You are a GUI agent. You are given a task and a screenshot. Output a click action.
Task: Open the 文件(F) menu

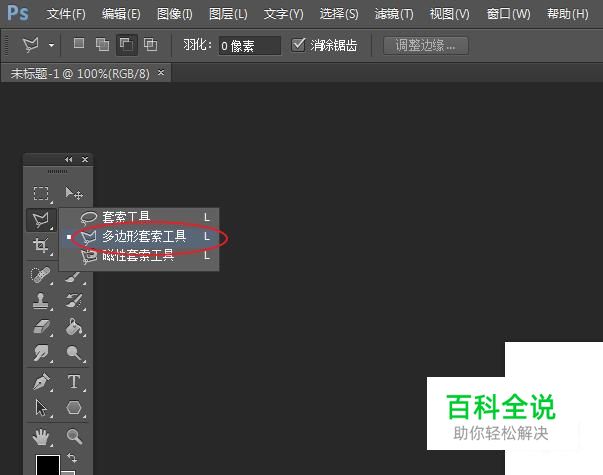point(66,14)
